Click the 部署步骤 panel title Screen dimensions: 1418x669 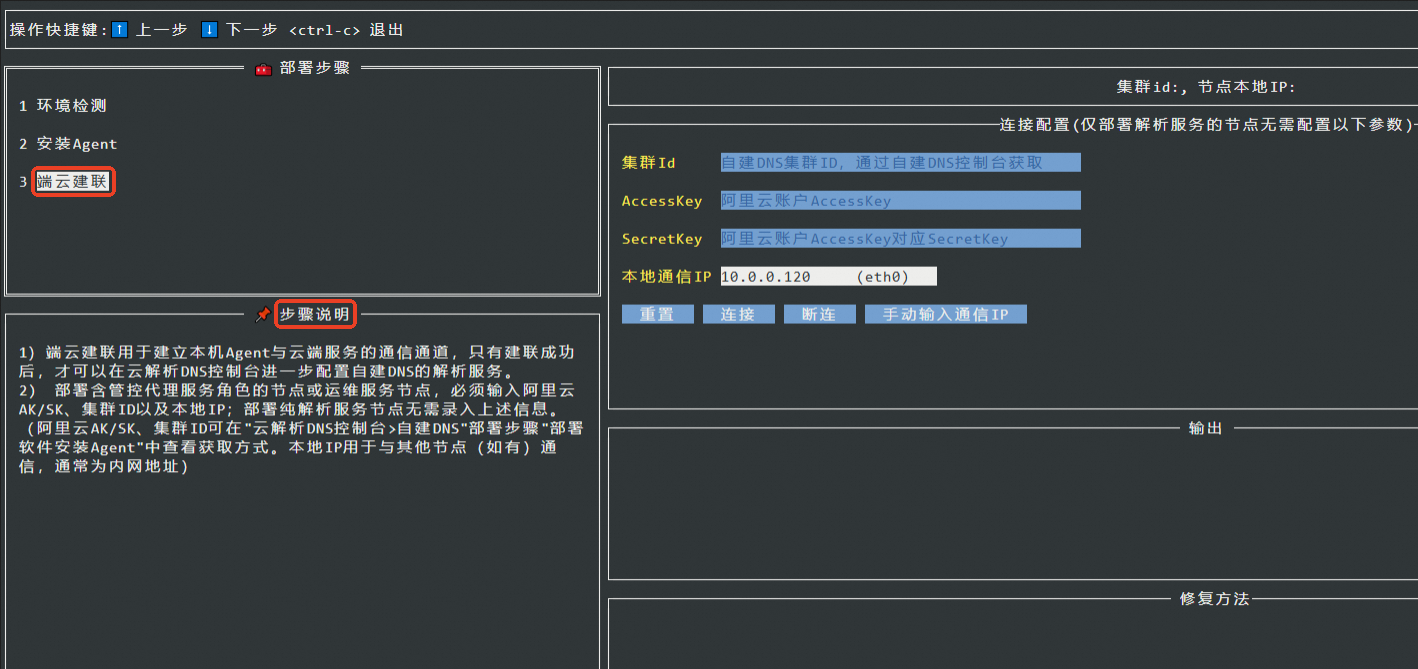pos(315,68)
